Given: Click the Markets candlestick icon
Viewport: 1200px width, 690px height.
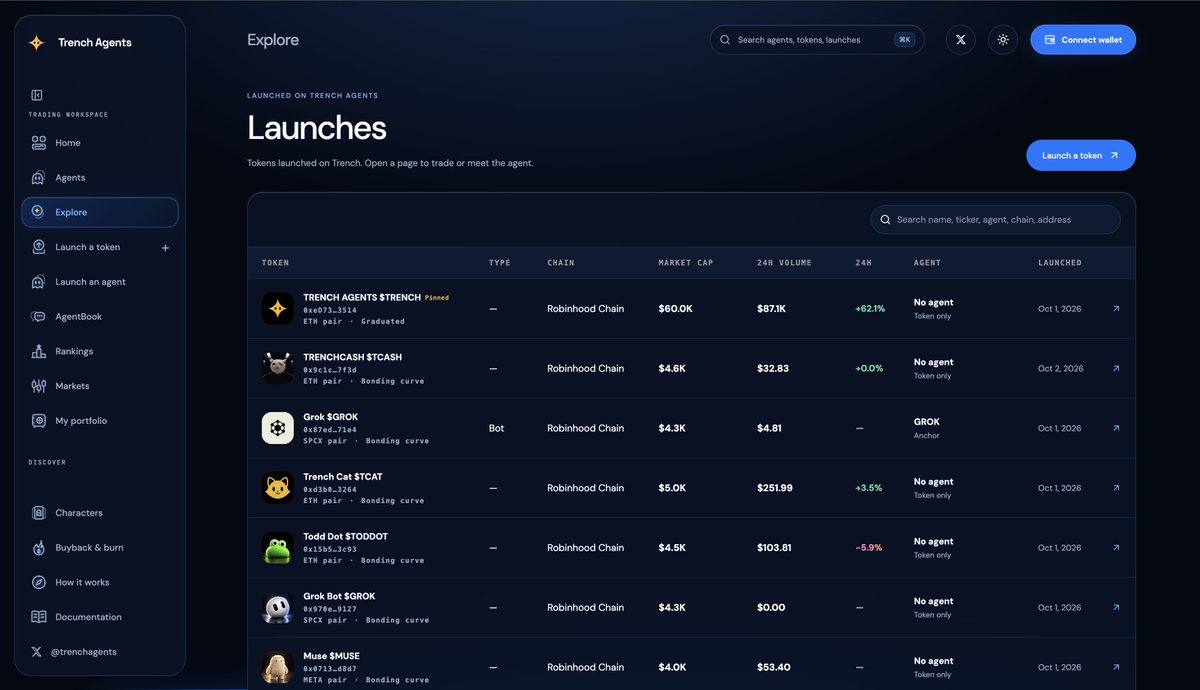Looking at the screenshot, I should 38,386.
